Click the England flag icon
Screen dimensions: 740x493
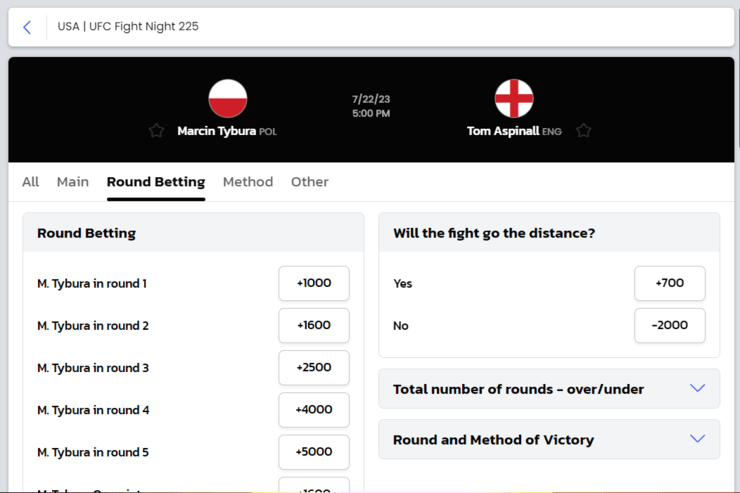coord(514,98)
